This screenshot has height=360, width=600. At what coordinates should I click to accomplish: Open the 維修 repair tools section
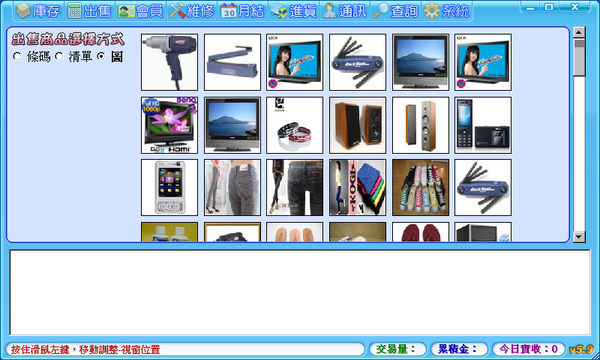pos(192,11)
